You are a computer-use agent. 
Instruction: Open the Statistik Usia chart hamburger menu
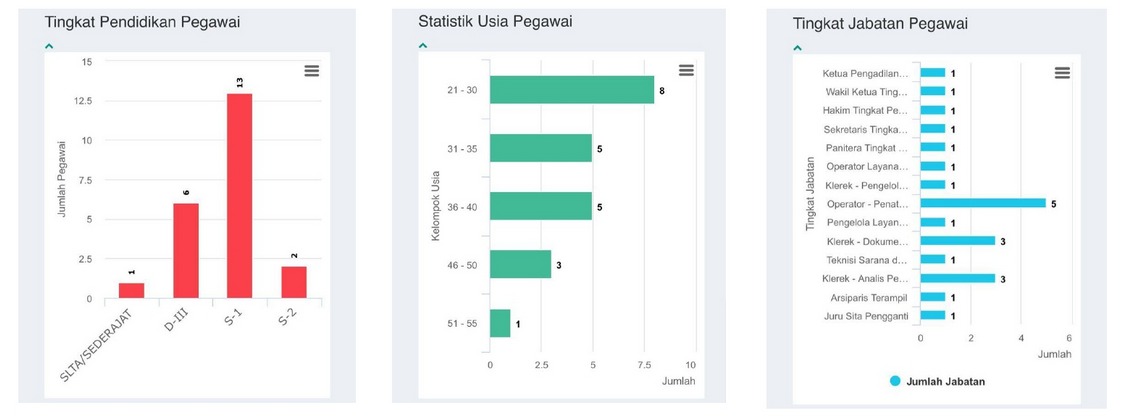(686, 70)
